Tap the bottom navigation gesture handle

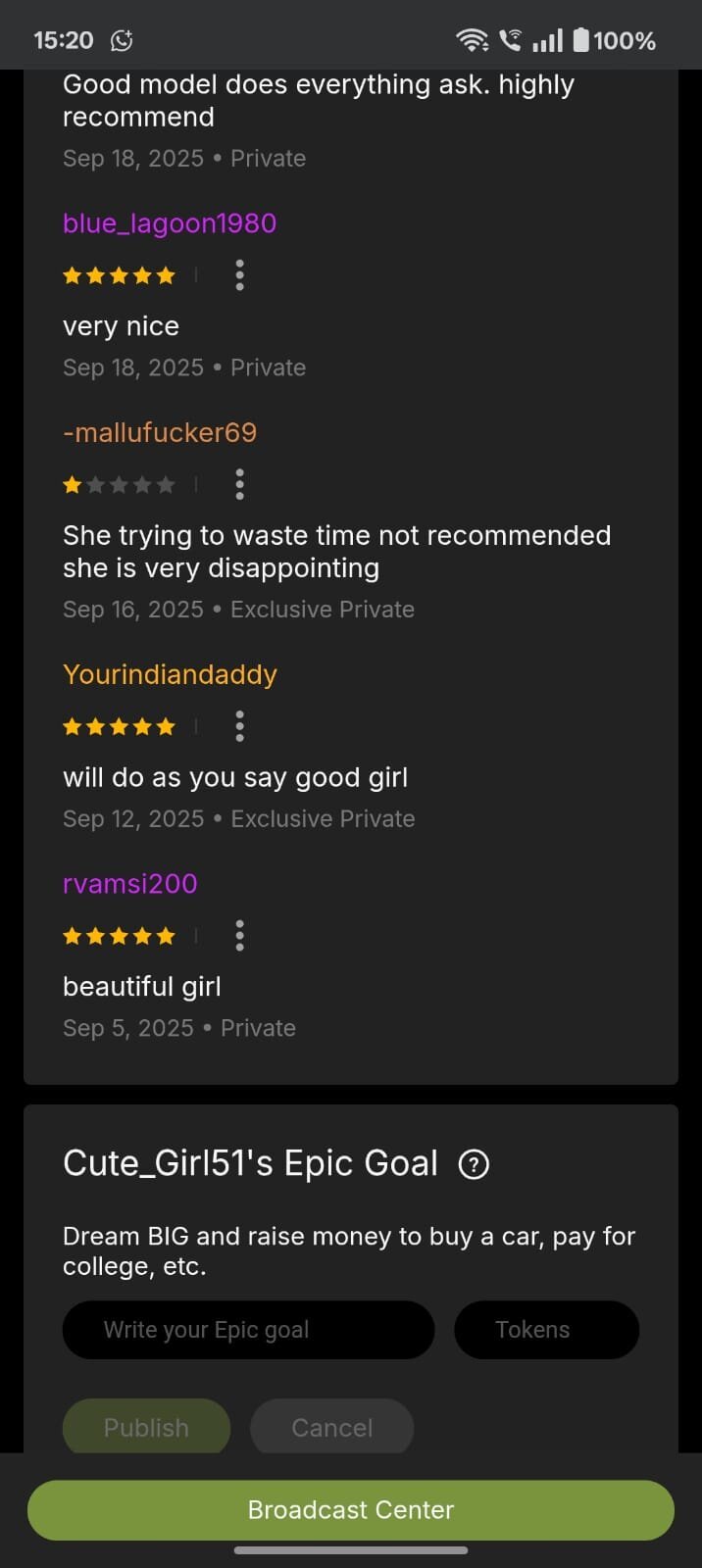click(351, 1550)
